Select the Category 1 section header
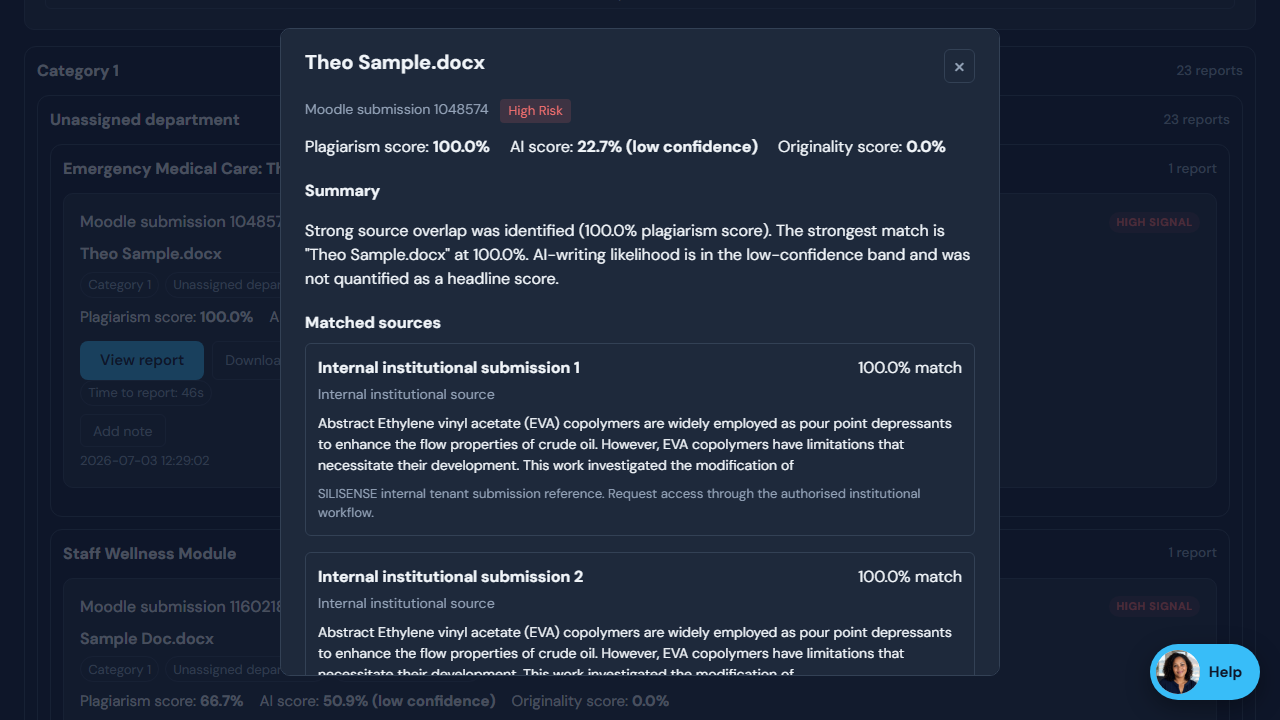Viewport: 1280px width, 720px height. coord(78,71)
